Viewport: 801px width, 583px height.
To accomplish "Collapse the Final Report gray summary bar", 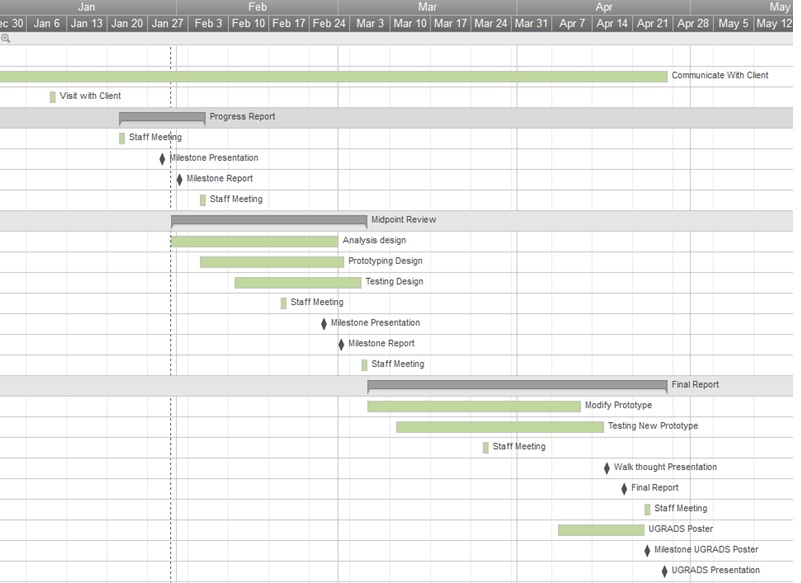I will (x=516, y=385).
